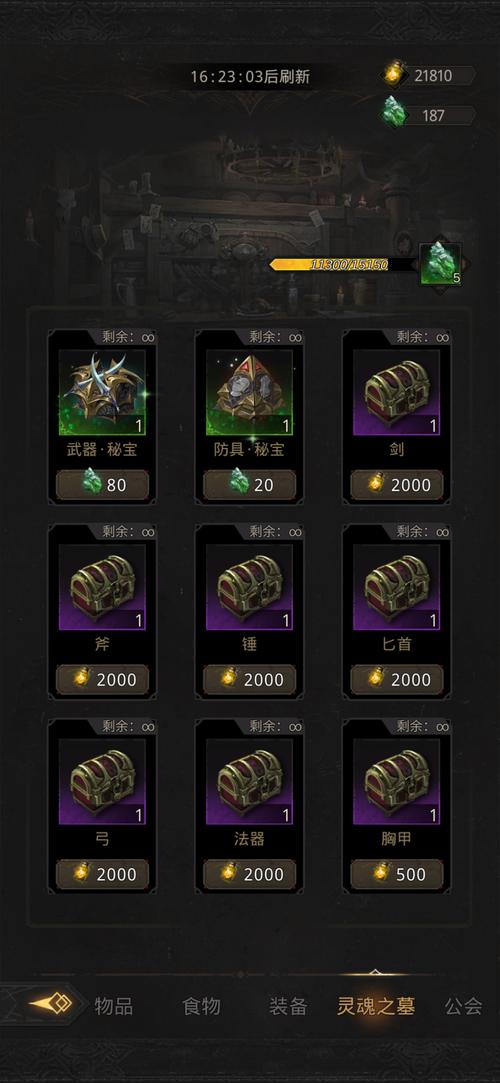Buy 剑 chest for 2000 gold
500x1083 pixels.
click(396, 485)
